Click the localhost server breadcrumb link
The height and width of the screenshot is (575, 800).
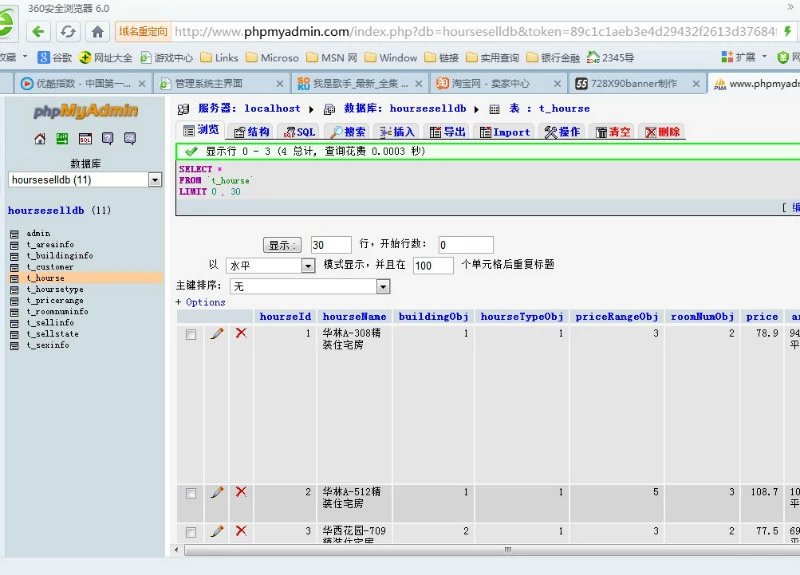pos(272,108)
